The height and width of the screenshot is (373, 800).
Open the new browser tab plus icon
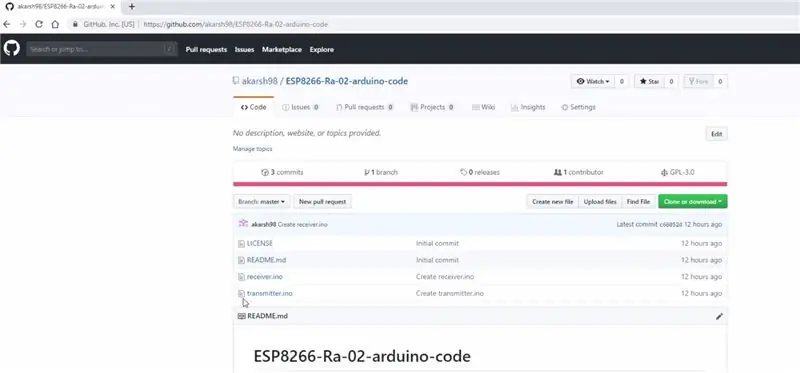point(132,7)
